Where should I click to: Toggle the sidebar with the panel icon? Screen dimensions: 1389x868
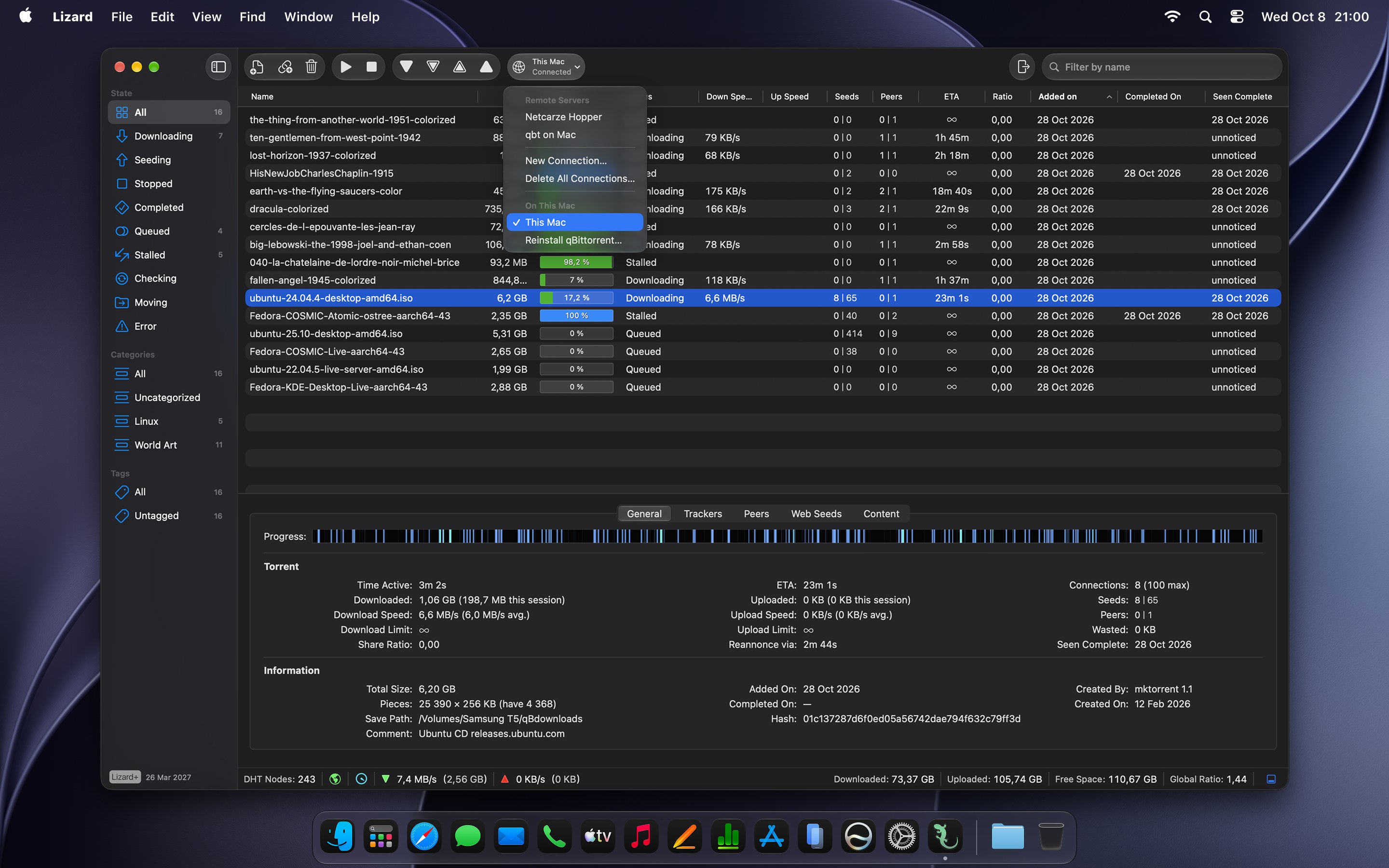[218, 67]
